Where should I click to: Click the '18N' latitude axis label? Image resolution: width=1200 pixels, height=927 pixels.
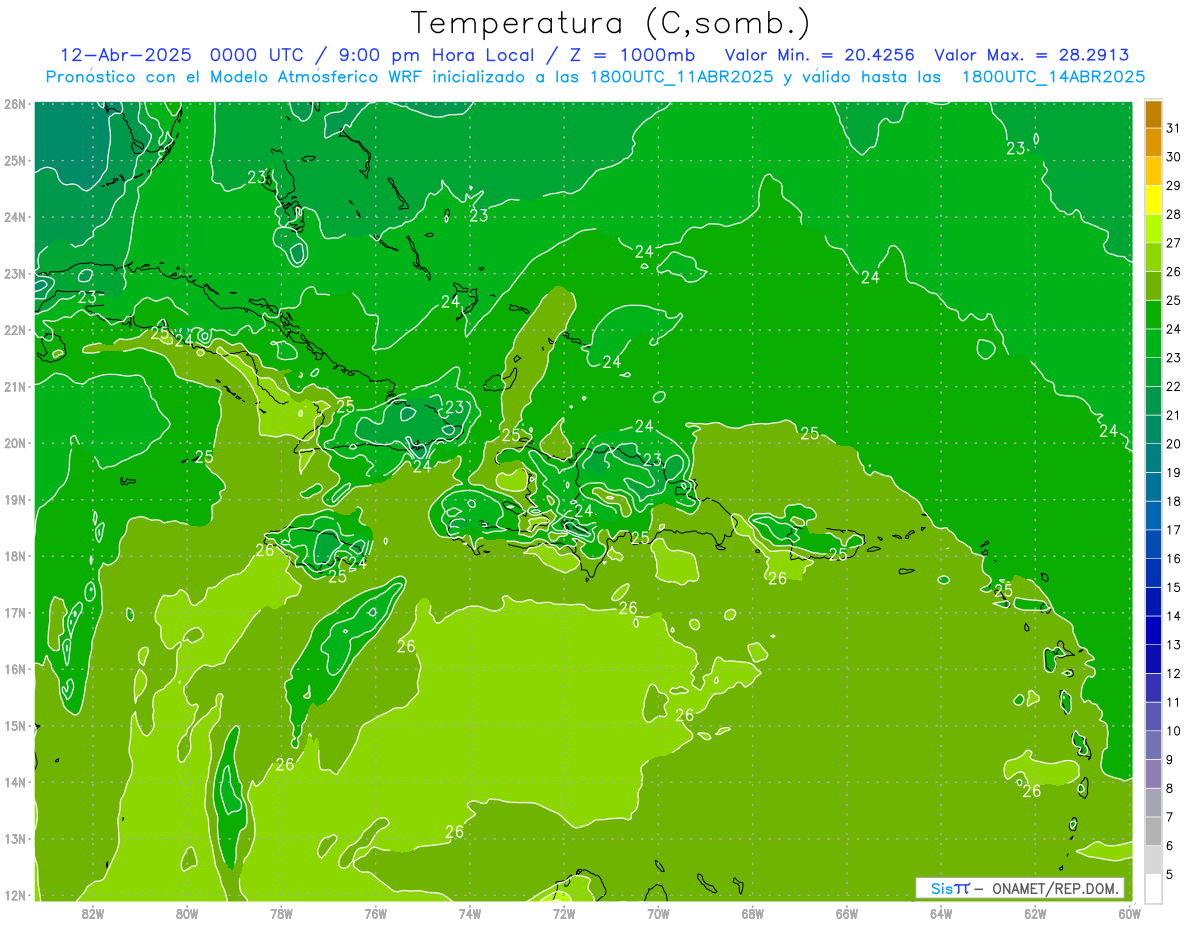[x=15, y=556]
